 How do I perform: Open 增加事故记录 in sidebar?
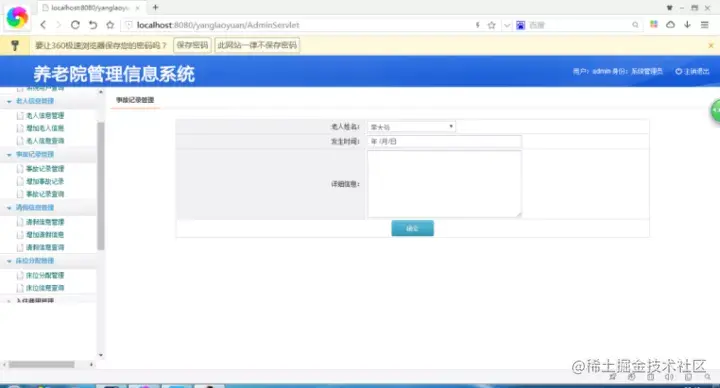point(45,181)
